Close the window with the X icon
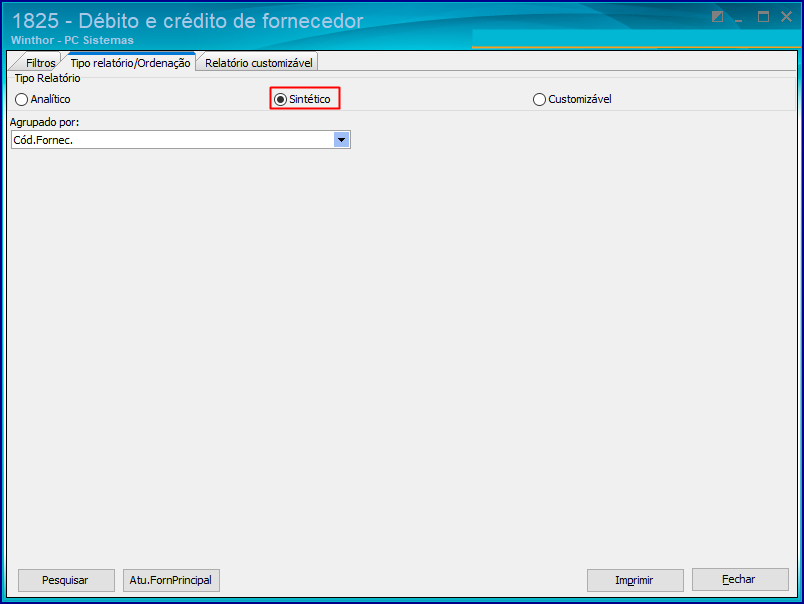This screenshot has height=604, width=804. click(x=786, y=17)
